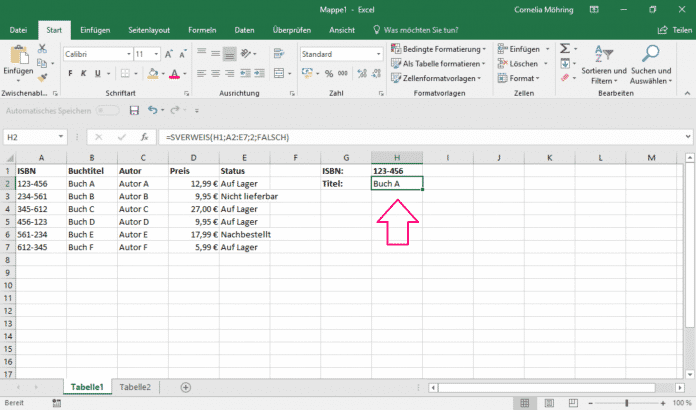Select the AutoSum sigma icon

coord(565,48)
